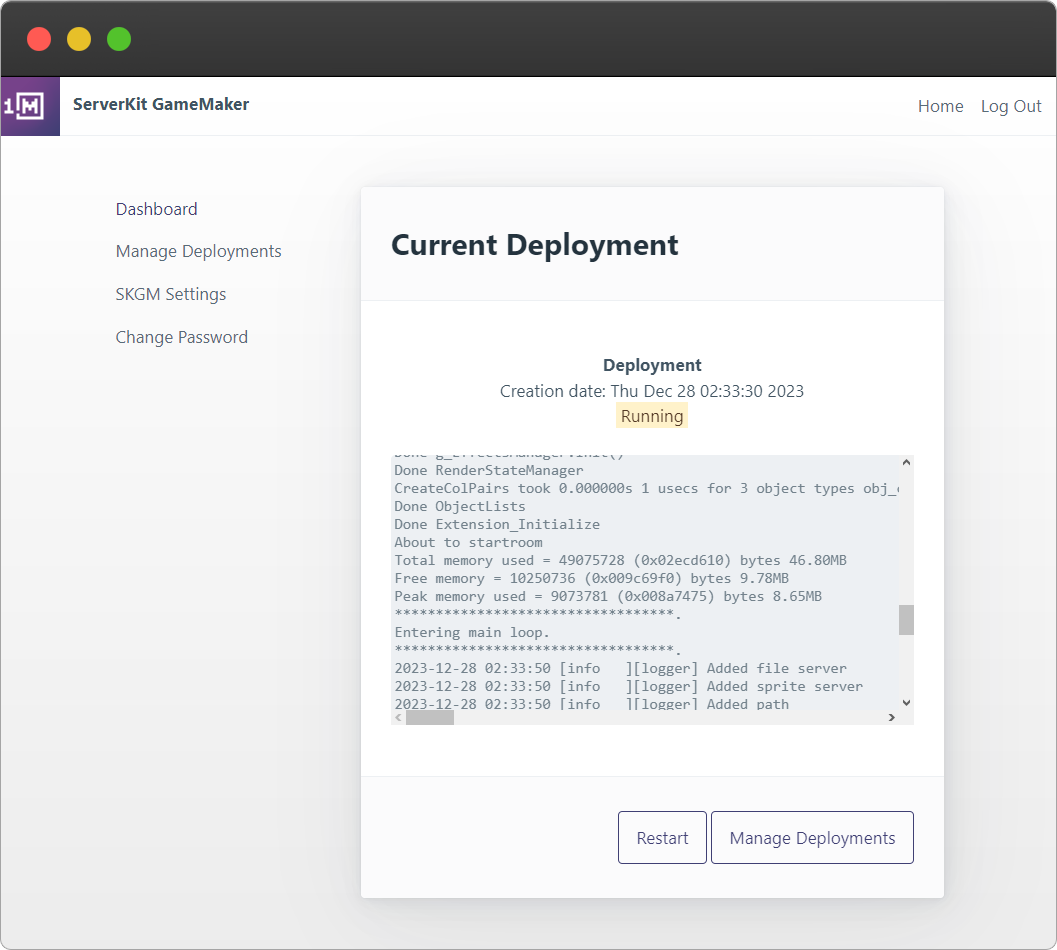
Task: Go to SKGM Settings
Action: 171,295
